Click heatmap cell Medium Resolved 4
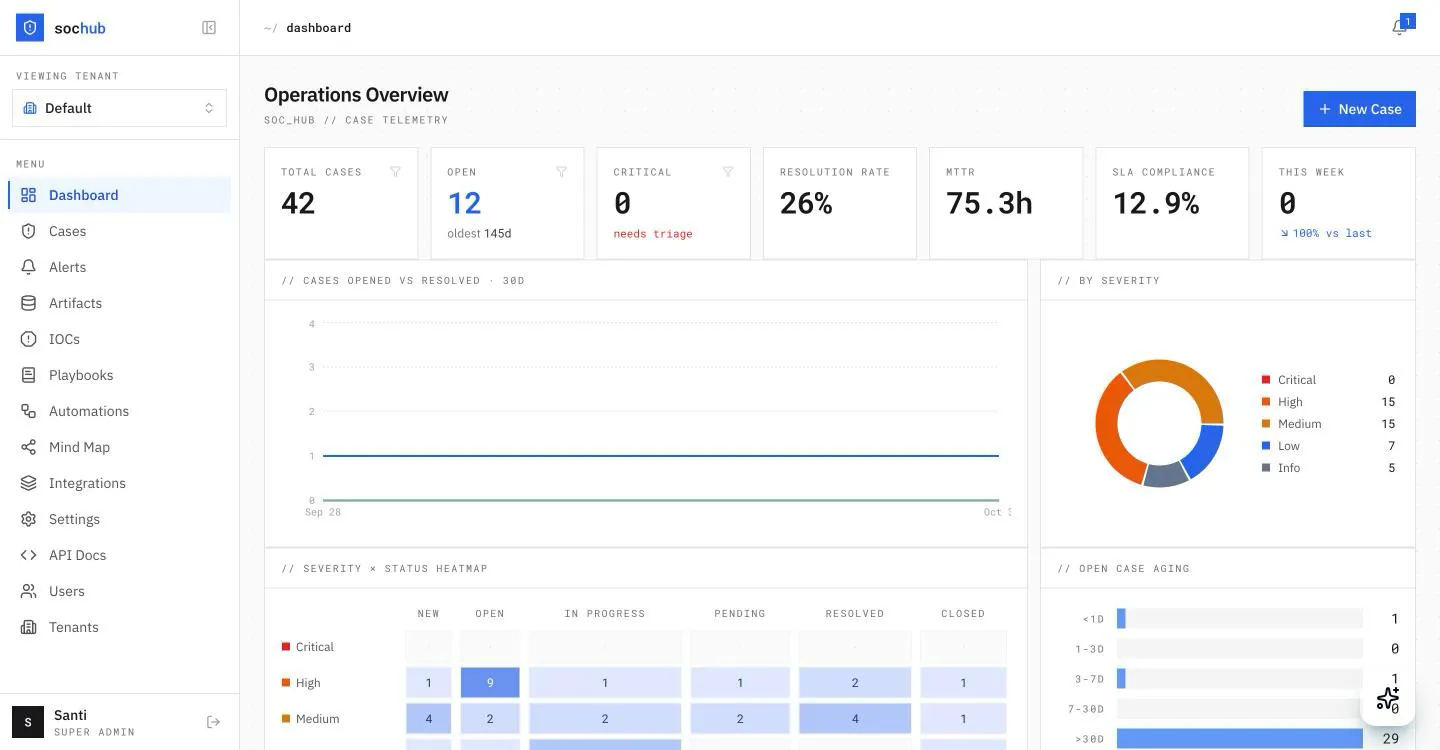This screenshot has height=750, width=1440. pos(855,719)
